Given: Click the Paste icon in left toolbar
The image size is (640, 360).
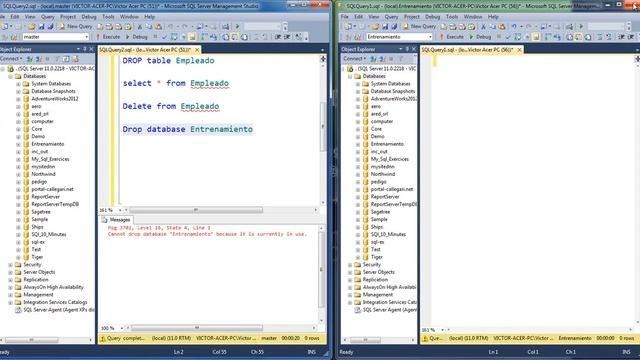Looking at the screenshot, I should [158, 26].
